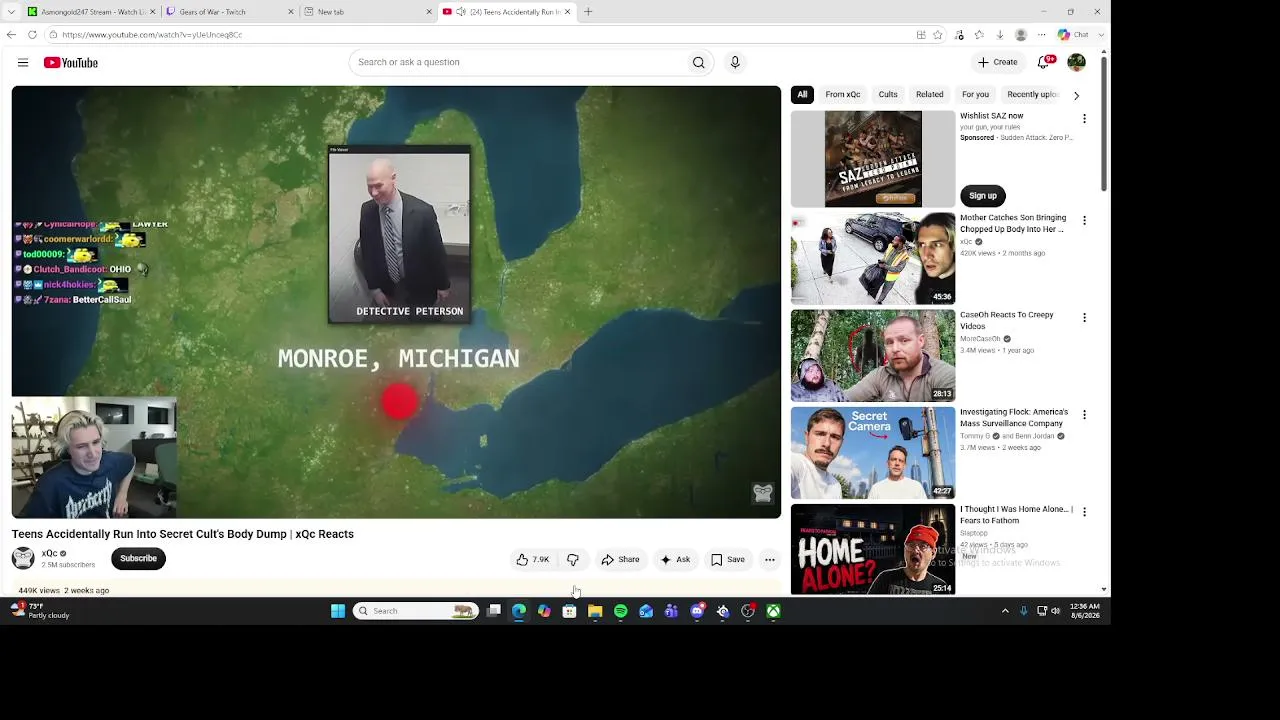This screenshot has height=720, width=1280.
Task: Open the Sudden Attack SAZ ad thumbnail
Action: [873, 159]
